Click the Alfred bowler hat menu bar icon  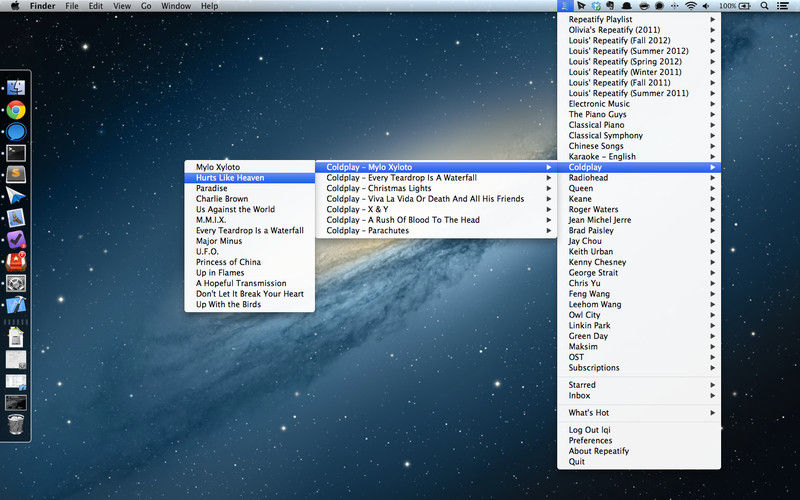pos(627,6)
